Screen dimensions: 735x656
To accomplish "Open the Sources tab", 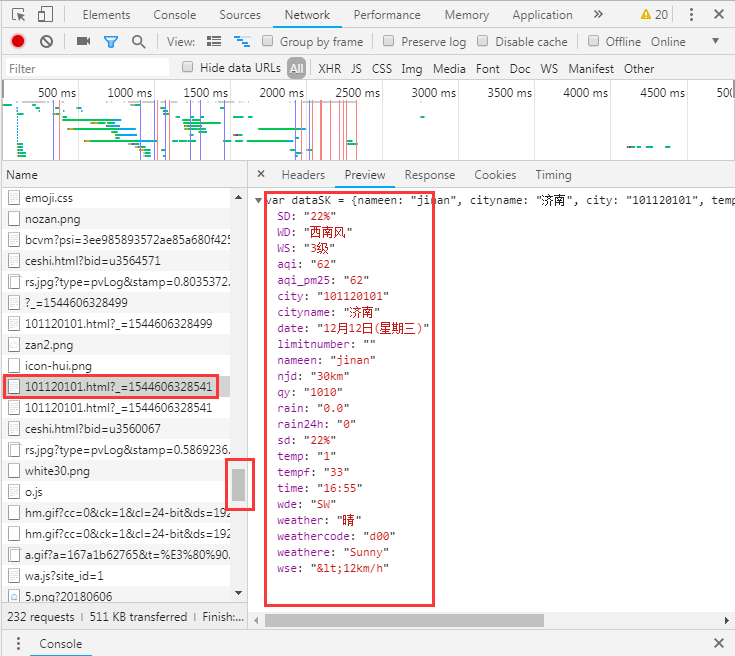I will 240,15.
